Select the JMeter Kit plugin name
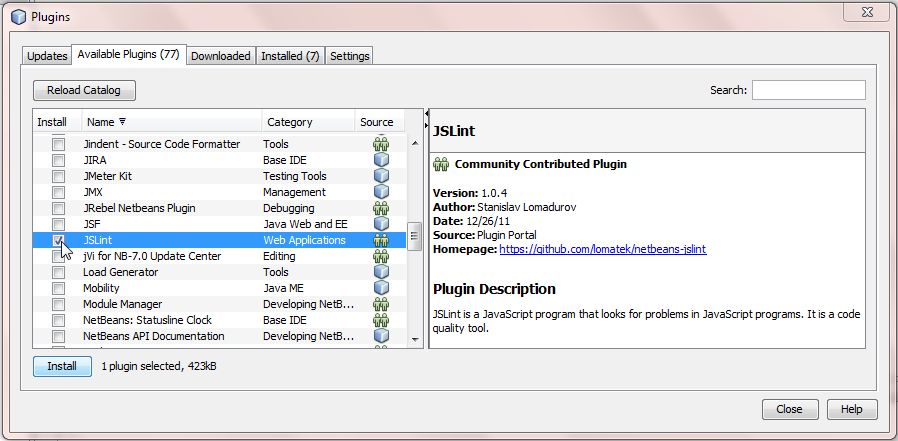 (107, 176)
